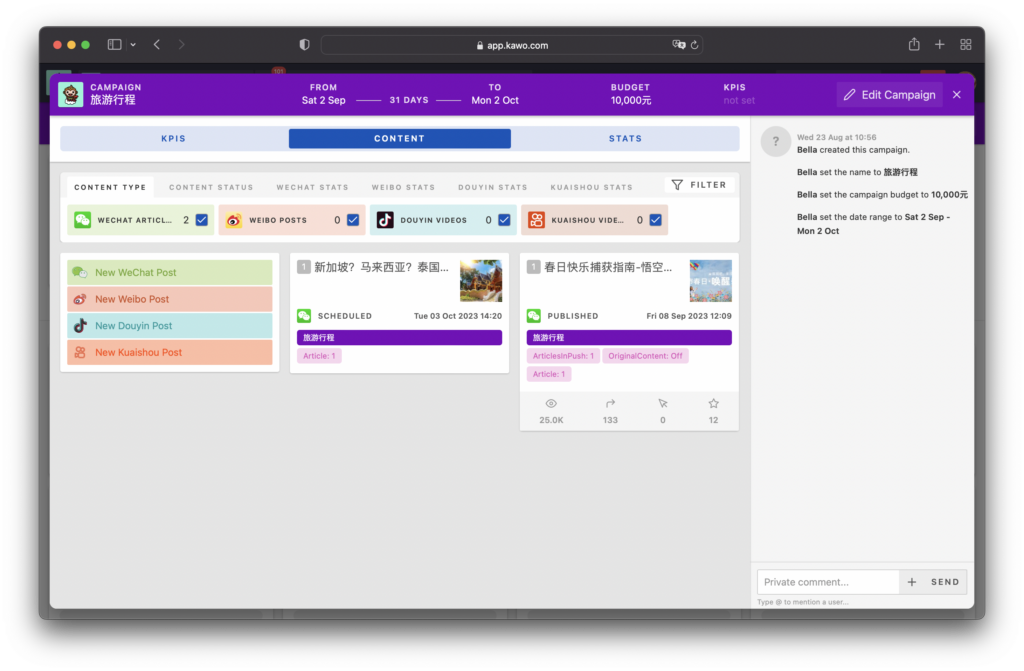Click the Kuaishou icon beside New Kuaishou Post

click(80, 352)
